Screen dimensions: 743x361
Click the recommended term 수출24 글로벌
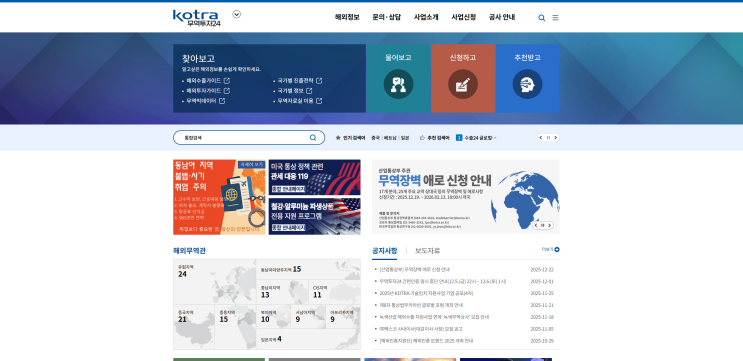[x=479, y=138]
